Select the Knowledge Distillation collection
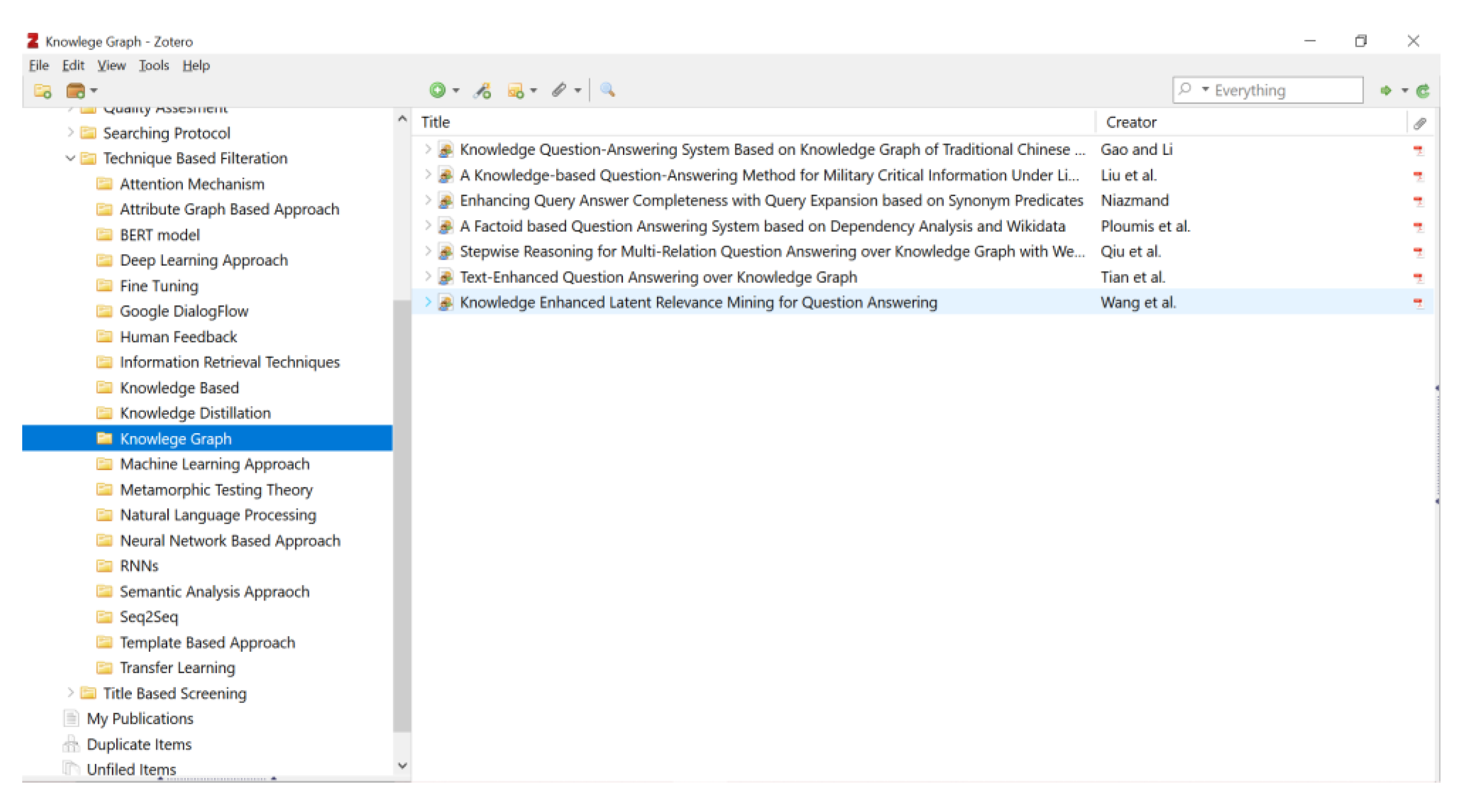The height and width of the screenshot is (812, 1467). click(x=195, y=413)
